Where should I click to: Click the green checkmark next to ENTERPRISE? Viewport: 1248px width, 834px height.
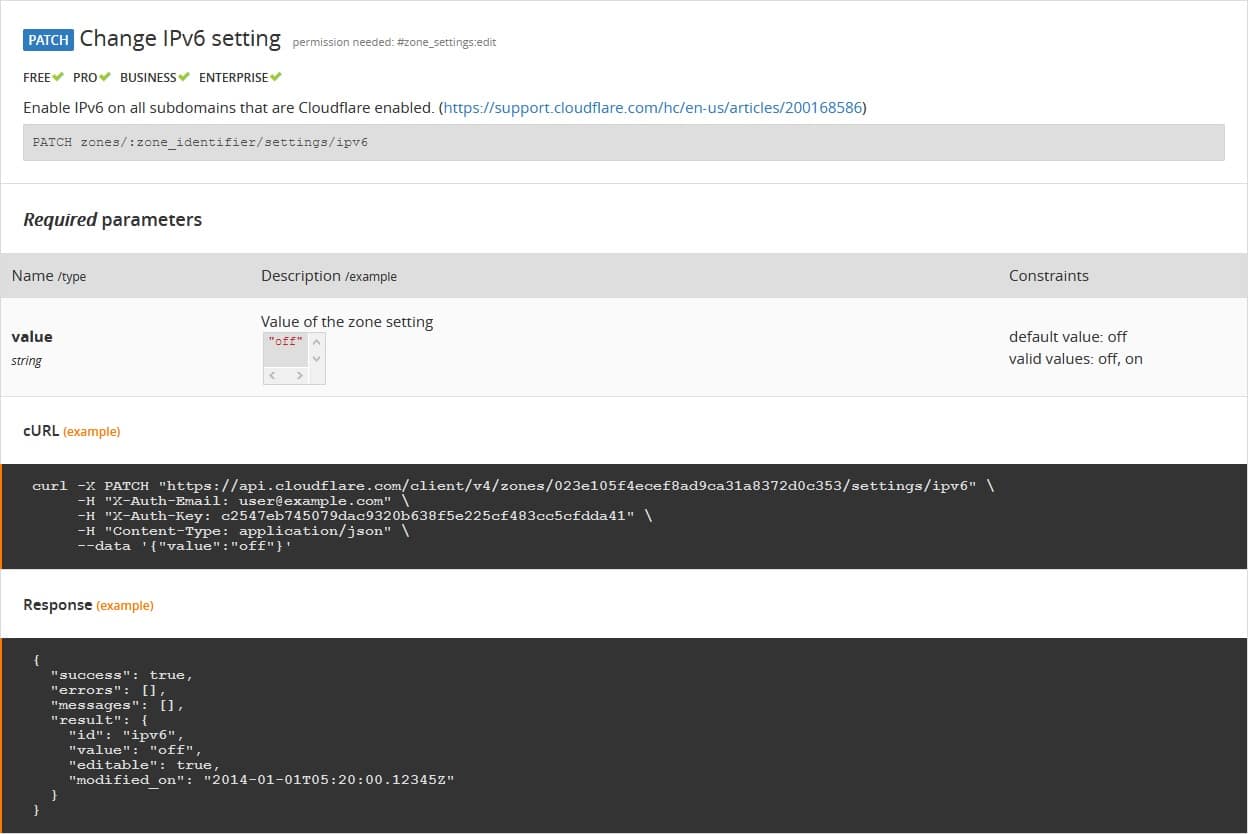coord(276,77)
